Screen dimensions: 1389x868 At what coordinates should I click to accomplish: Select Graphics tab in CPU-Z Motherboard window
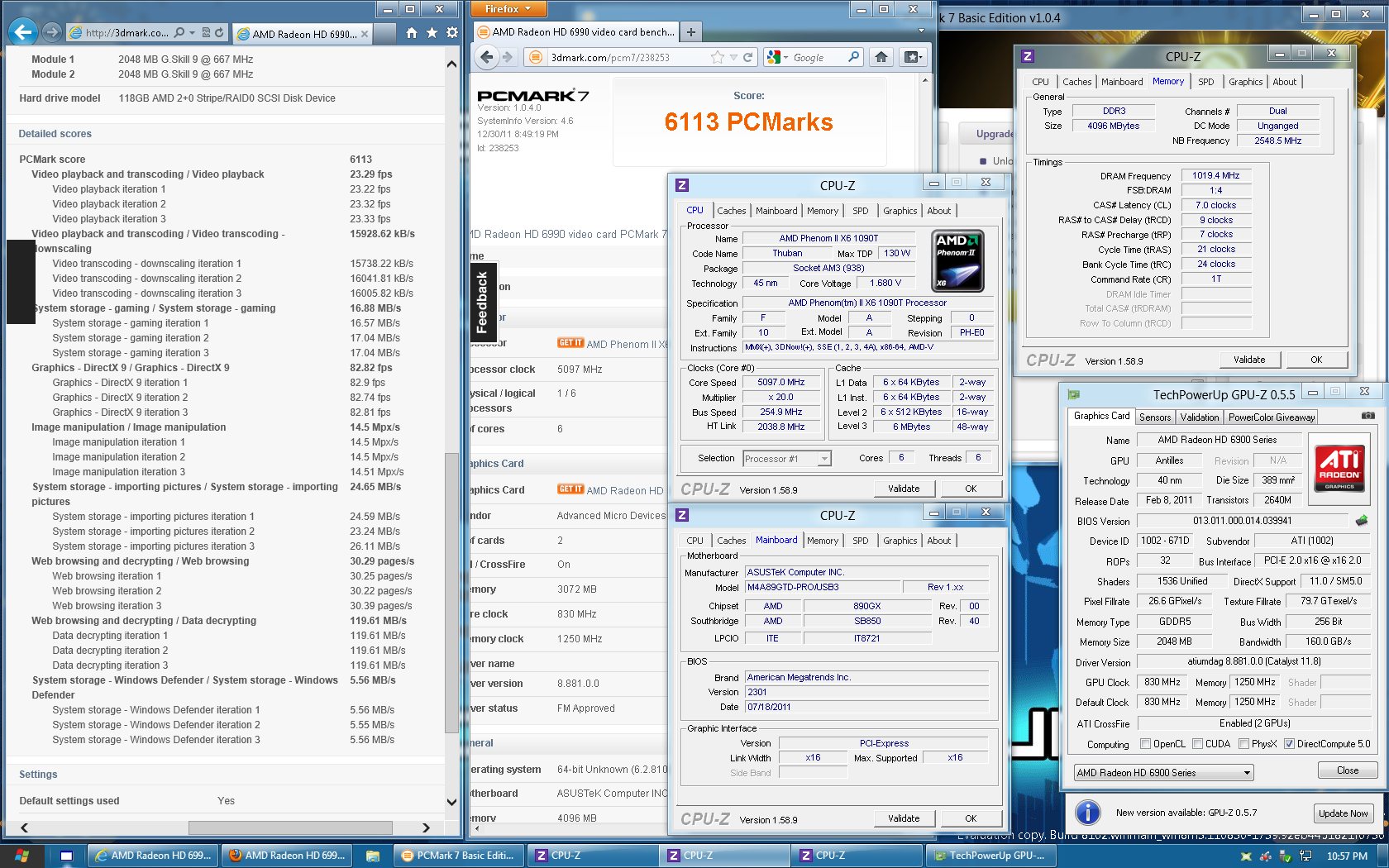(x=900, y=541)
